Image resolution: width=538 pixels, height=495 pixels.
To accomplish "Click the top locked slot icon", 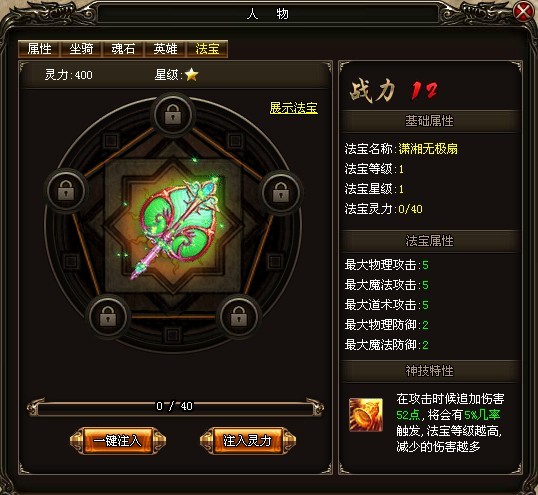I will (173, 114).
